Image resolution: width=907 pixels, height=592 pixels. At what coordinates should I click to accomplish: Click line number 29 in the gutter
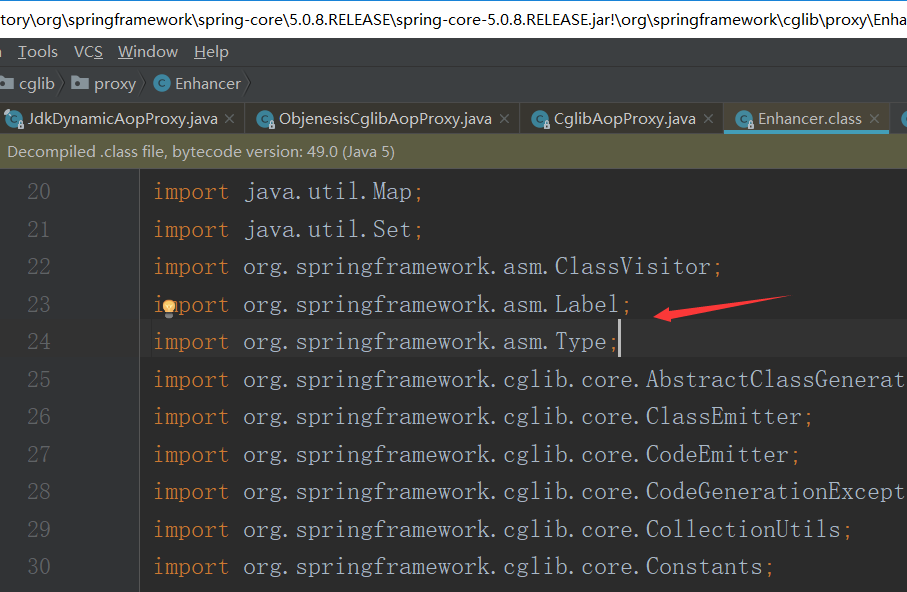click(39, 530)
